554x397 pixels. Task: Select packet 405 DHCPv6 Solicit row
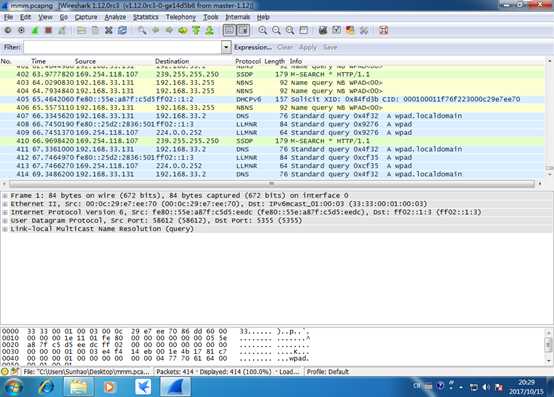[x=272, y=99]
